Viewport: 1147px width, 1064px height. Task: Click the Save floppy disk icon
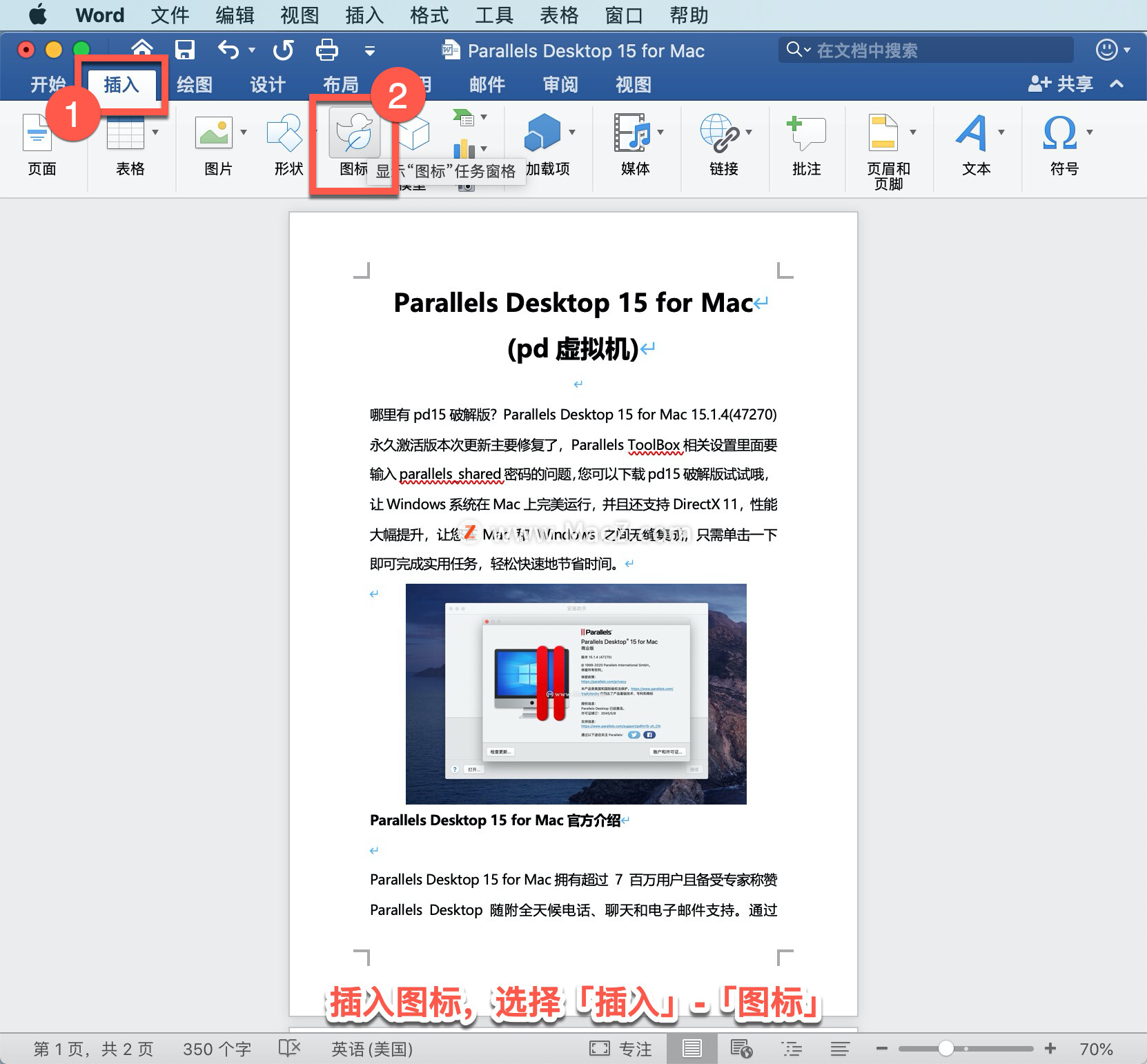[x=185, y=50]
